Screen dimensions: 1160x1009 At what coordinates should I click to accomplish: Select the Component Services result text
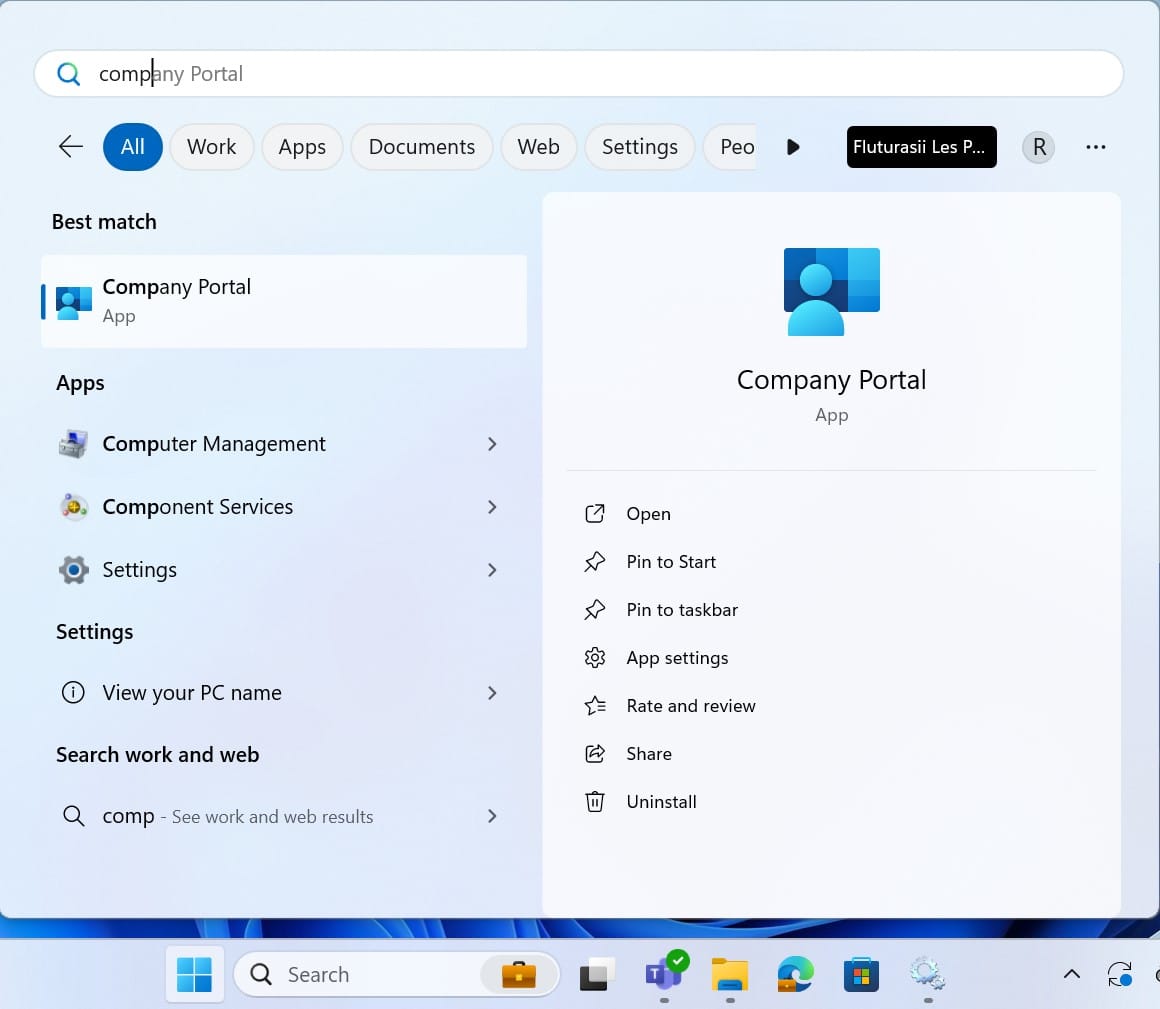click(x=198, y=507)
